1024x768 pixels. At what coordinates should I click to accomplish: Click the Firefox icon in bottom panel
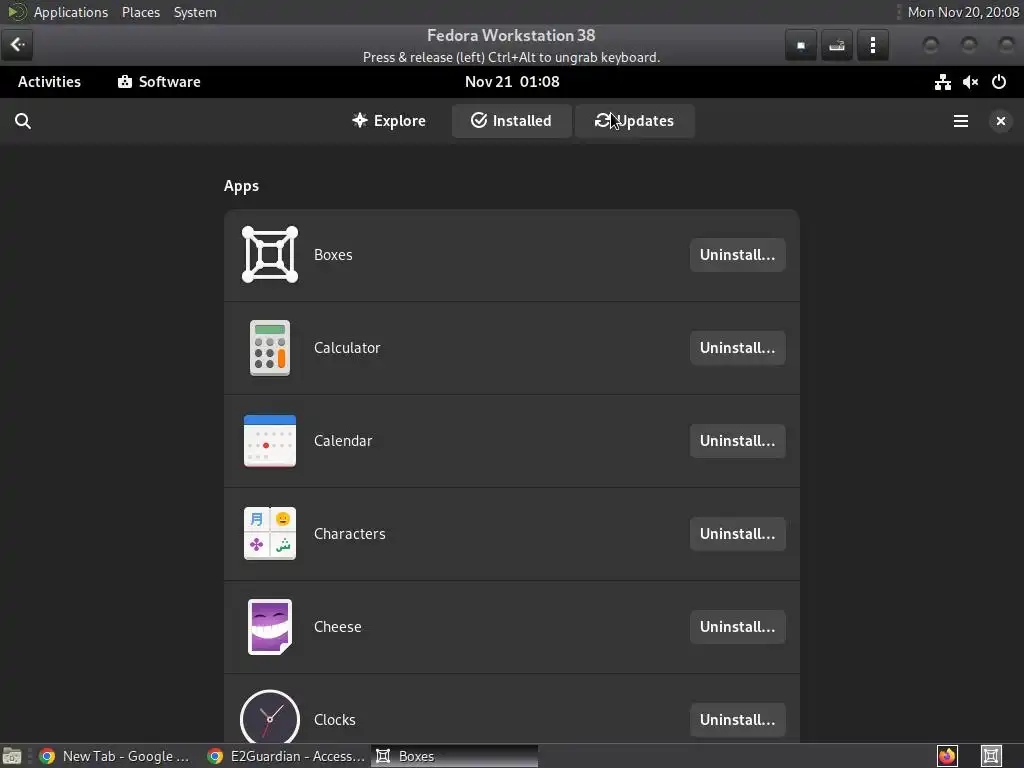click(x=947, y=756)
